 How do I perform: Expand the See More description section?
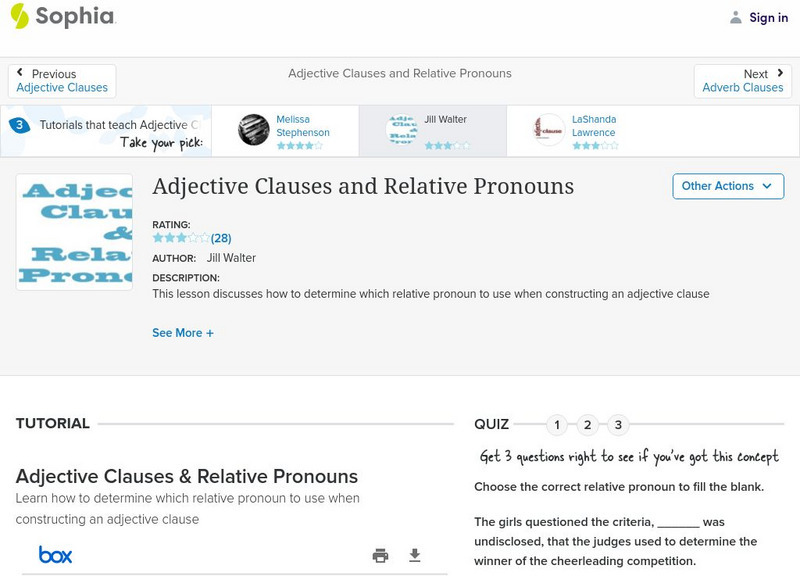point(183,333)
